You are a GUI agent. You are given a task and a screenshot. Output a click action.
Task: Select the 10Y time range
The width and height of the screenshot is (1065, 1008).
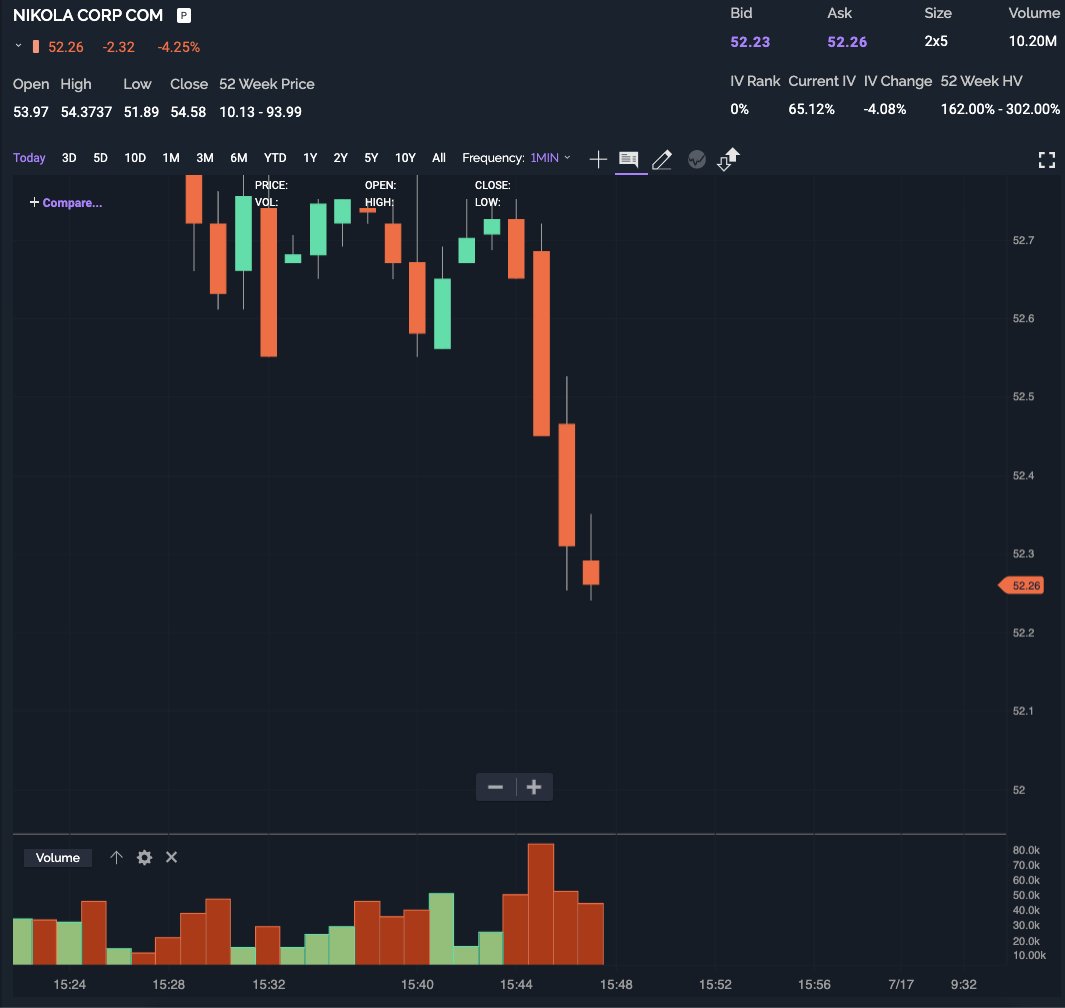click(405, 158)
